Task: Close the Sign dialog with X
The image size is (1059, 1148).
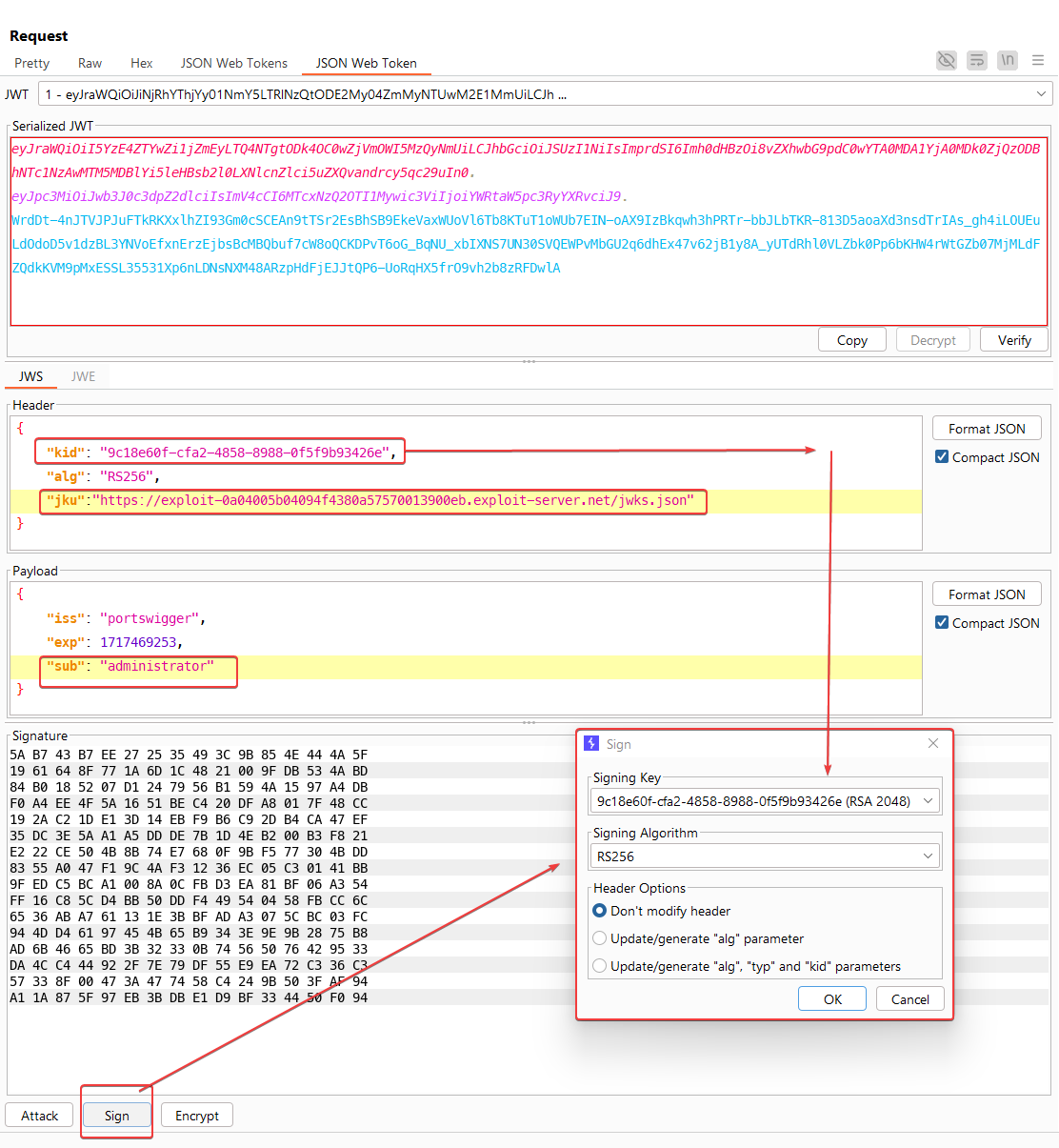Action: pos(932,743)
